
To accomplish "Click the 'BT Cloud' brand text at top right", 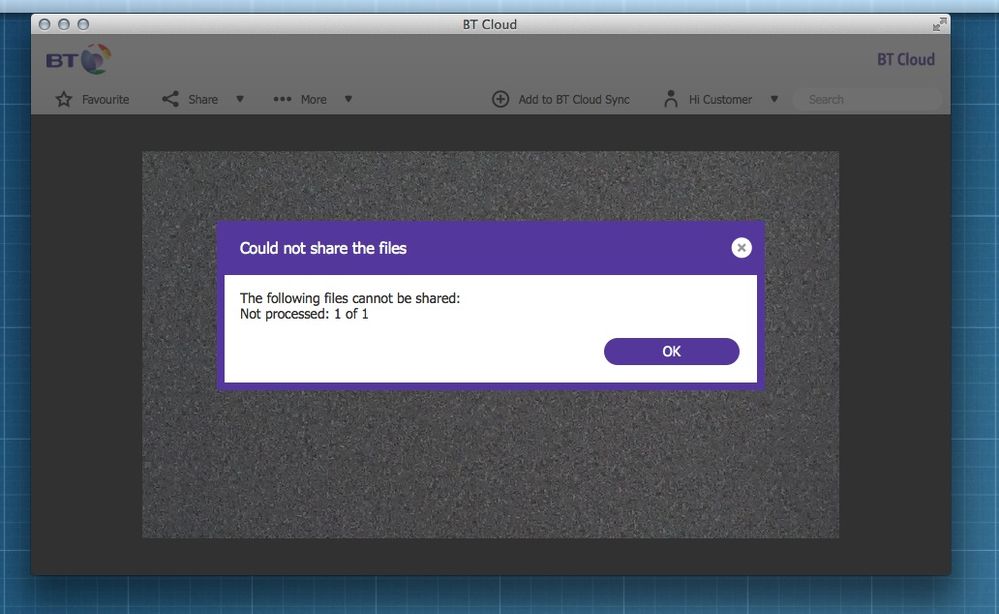I will [906, 59].
